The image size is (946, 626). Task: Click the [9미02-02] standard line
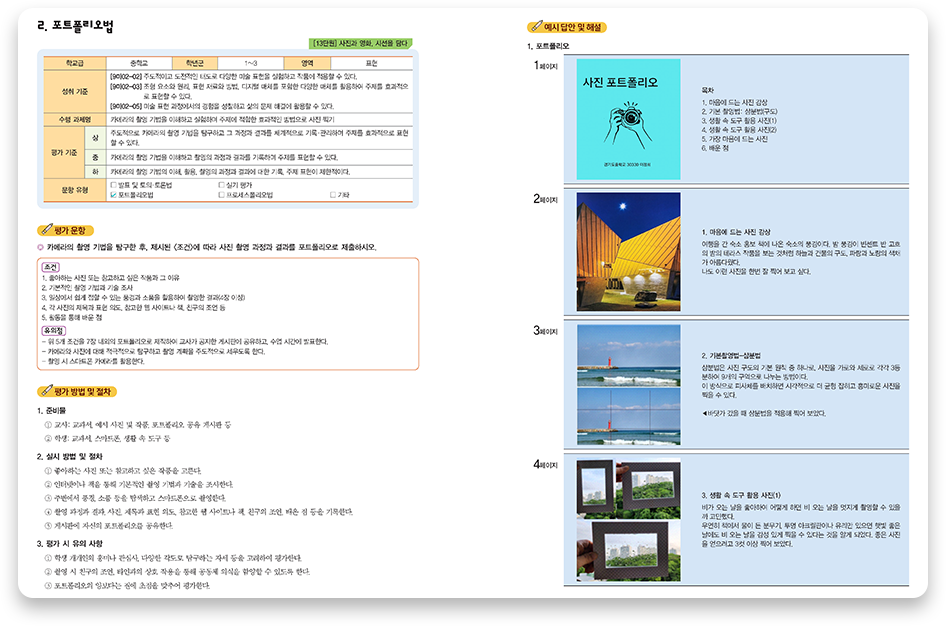coord(233,77)
